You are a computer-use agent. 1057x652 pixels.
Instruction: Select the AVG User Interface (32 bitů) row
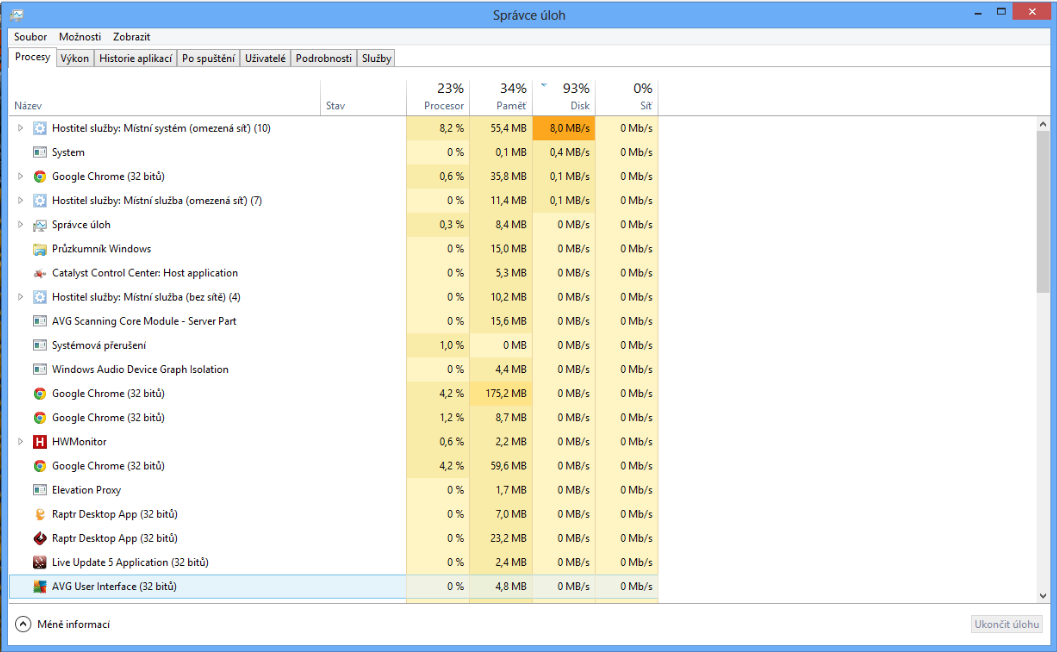(x=334, y=587)
